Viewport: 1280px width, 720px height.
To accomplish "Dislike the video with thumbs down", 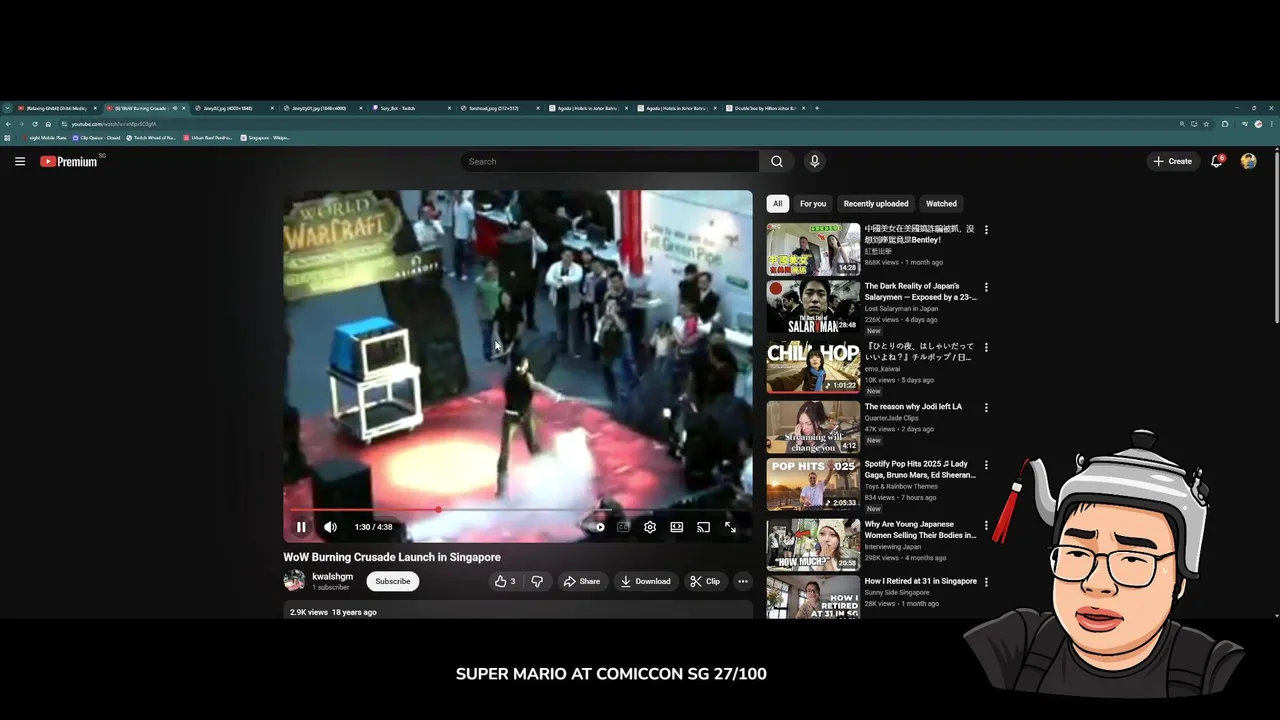I will click(537, 581).
